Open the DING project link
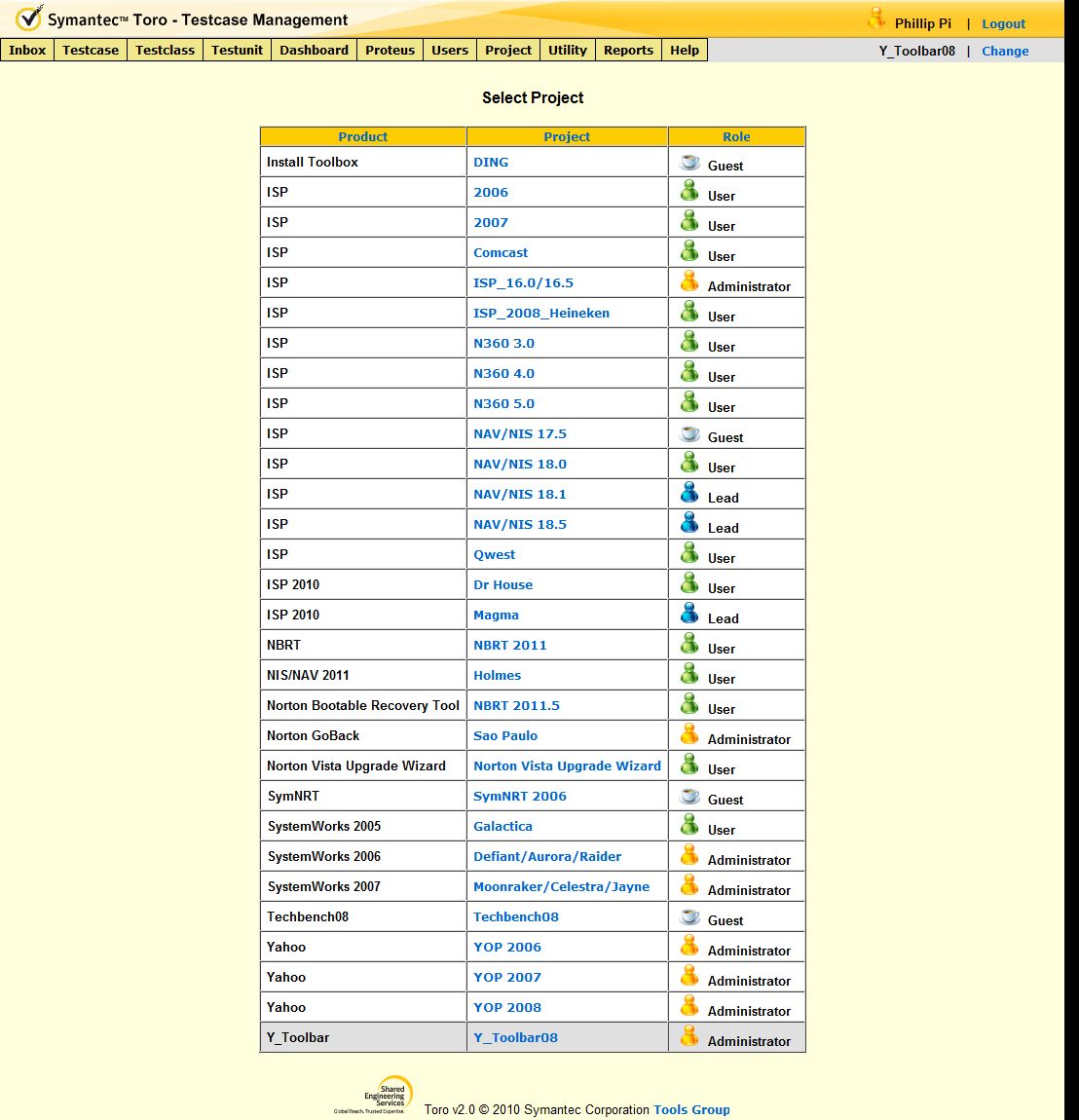 click(491, 162)
